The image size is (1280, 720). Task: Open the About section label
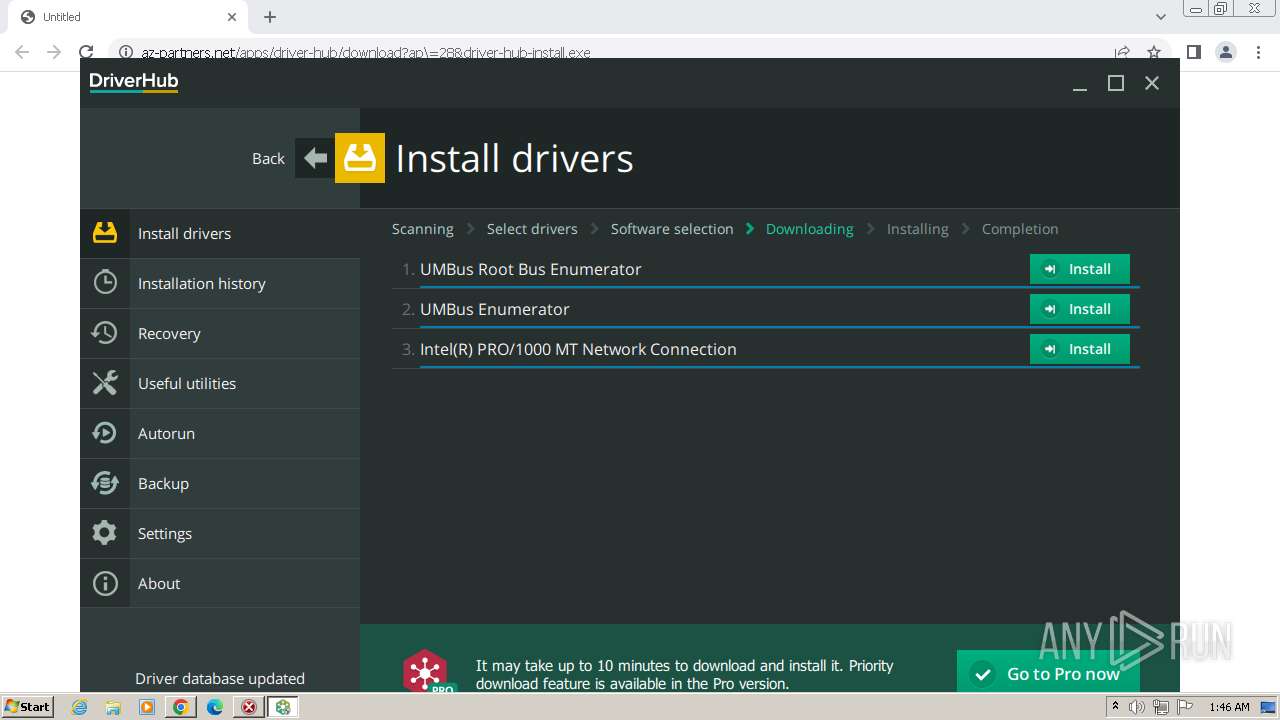point(159,583)
